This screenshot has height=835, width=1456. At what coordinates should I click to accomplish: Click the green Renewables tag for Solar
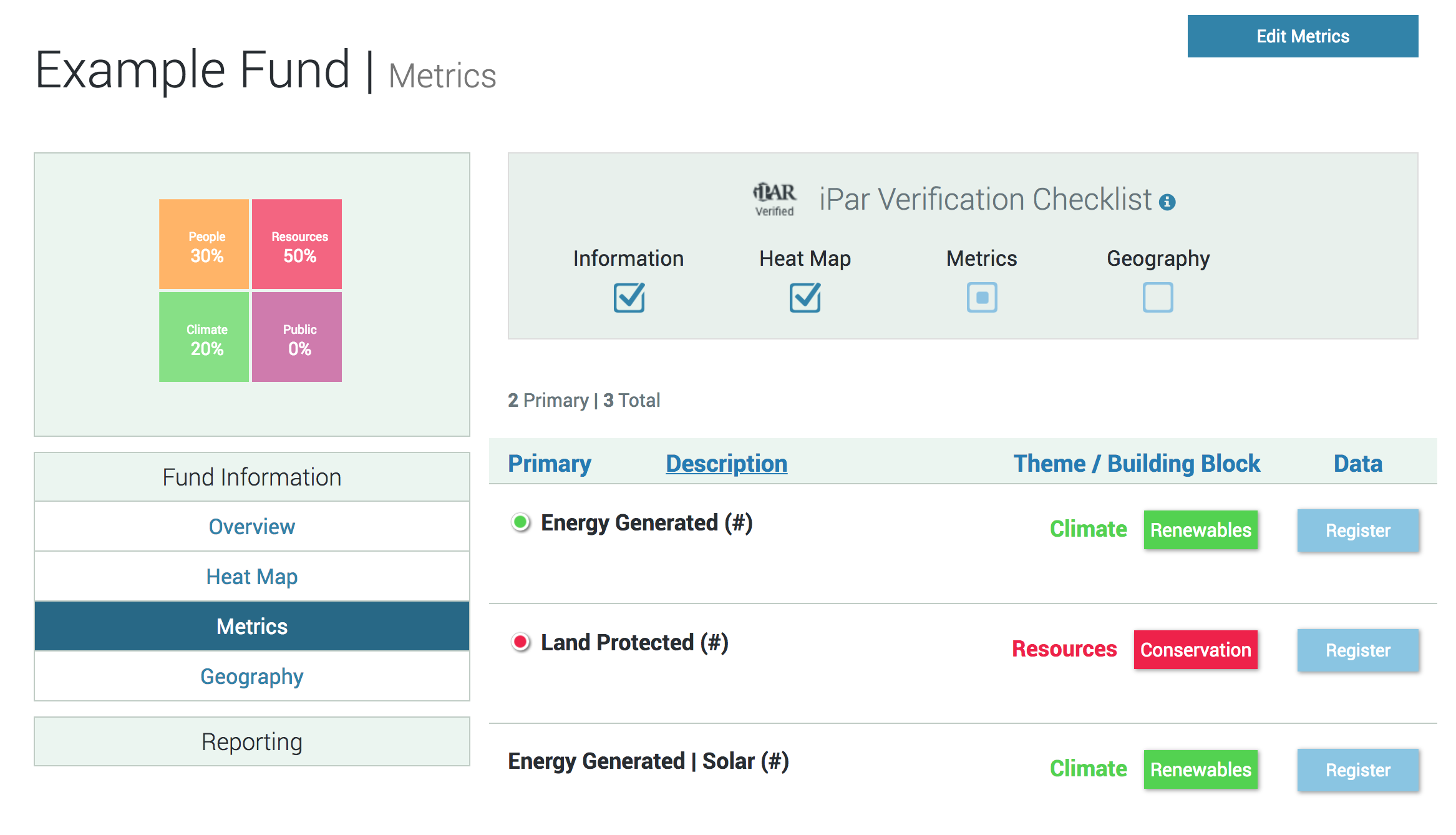point(1200,769)
